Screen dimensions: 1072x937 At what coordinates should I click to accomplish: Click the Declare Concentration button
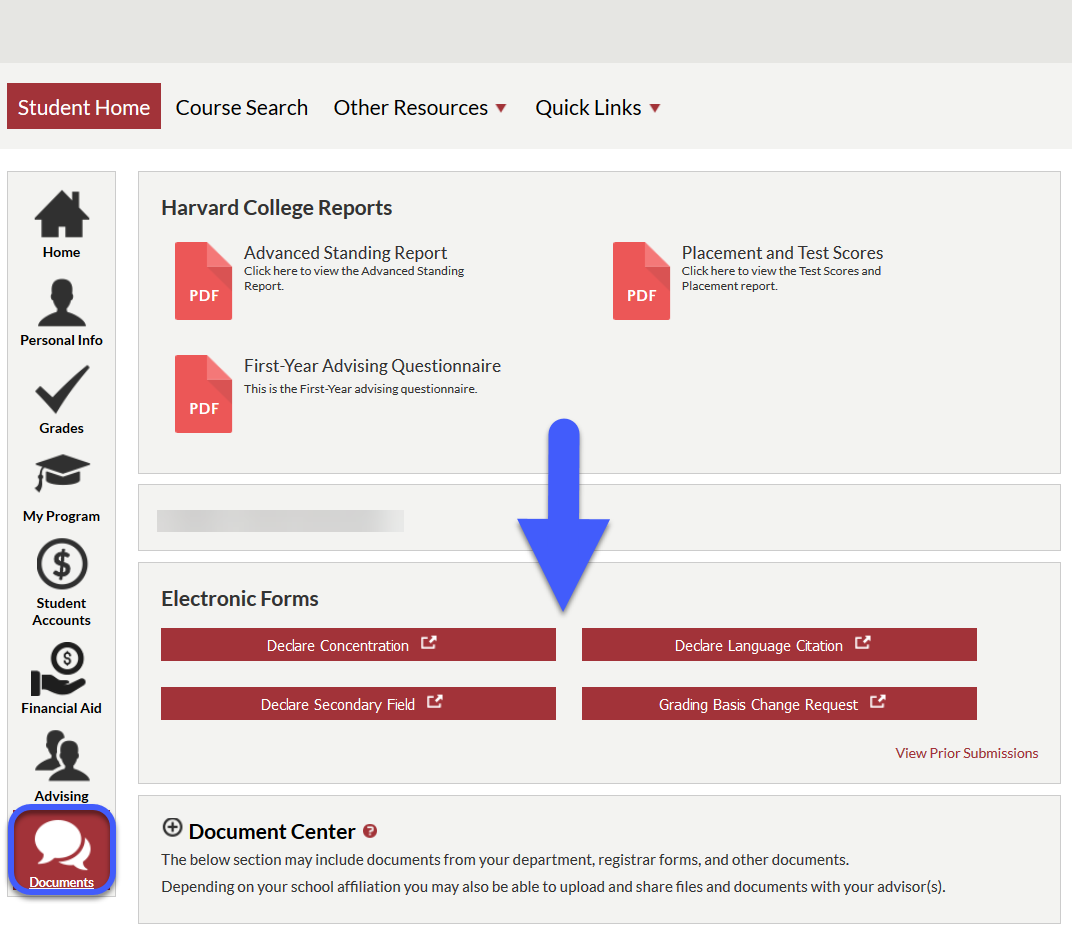click(358, 645)
